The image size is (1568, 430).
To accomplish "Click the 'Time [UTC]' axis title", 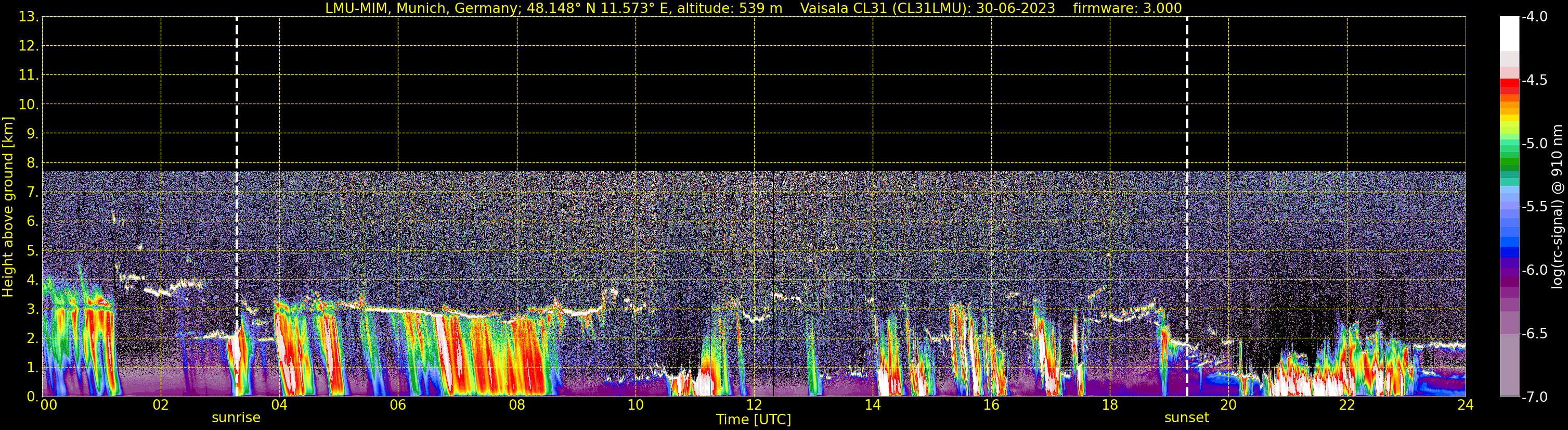I will point(754,420).
